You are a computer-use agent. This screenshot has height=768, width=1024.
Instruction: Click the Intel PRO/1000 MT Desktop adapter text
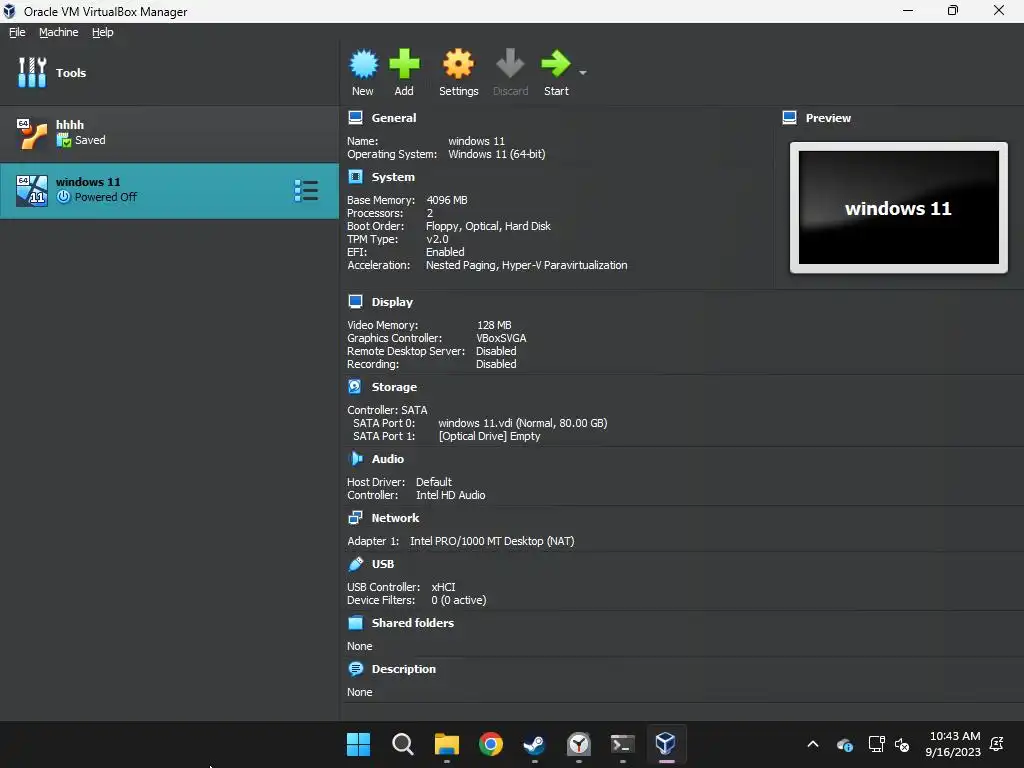click(x=492, y=541)
